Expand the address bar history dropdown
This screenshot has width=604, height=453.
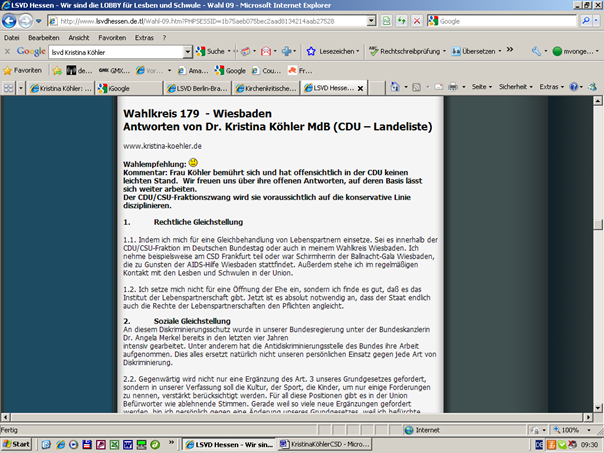point(371,21)
